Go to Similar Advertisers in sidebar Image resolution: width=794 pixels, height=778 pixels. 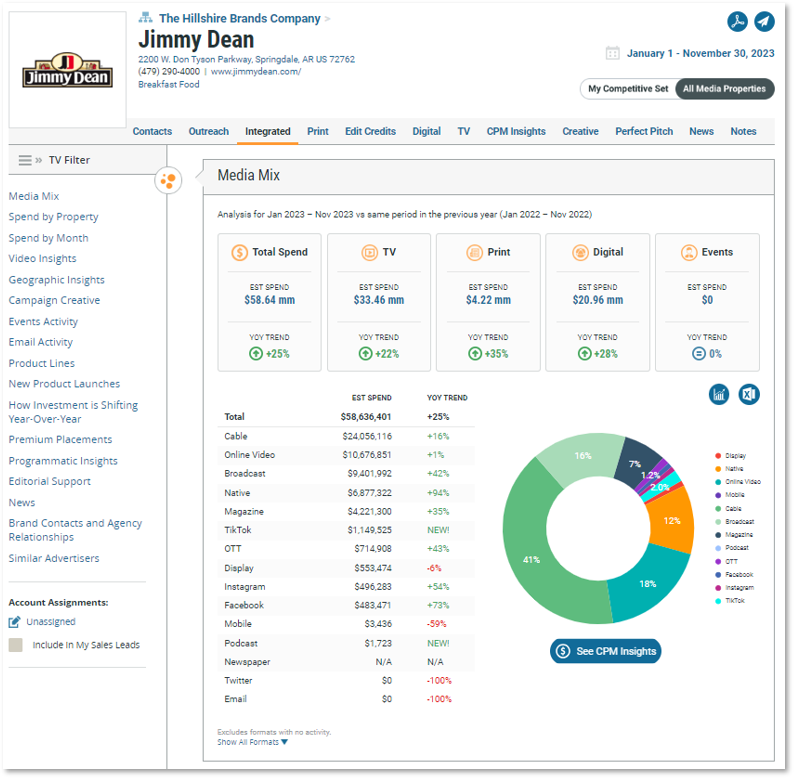click(x=54, y=558)
